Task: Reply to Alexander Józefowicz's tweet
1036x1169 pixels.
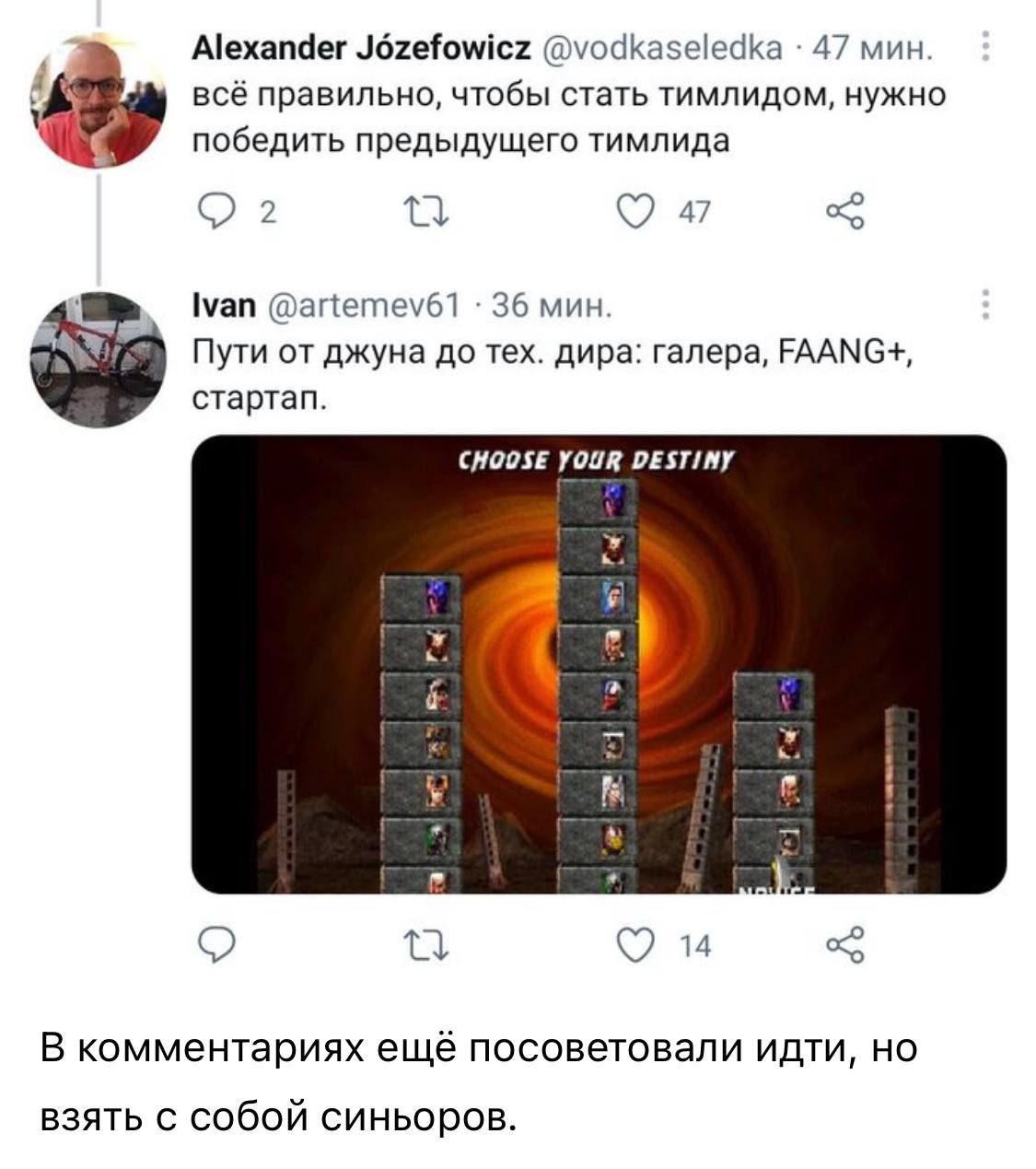Action: 209,213
